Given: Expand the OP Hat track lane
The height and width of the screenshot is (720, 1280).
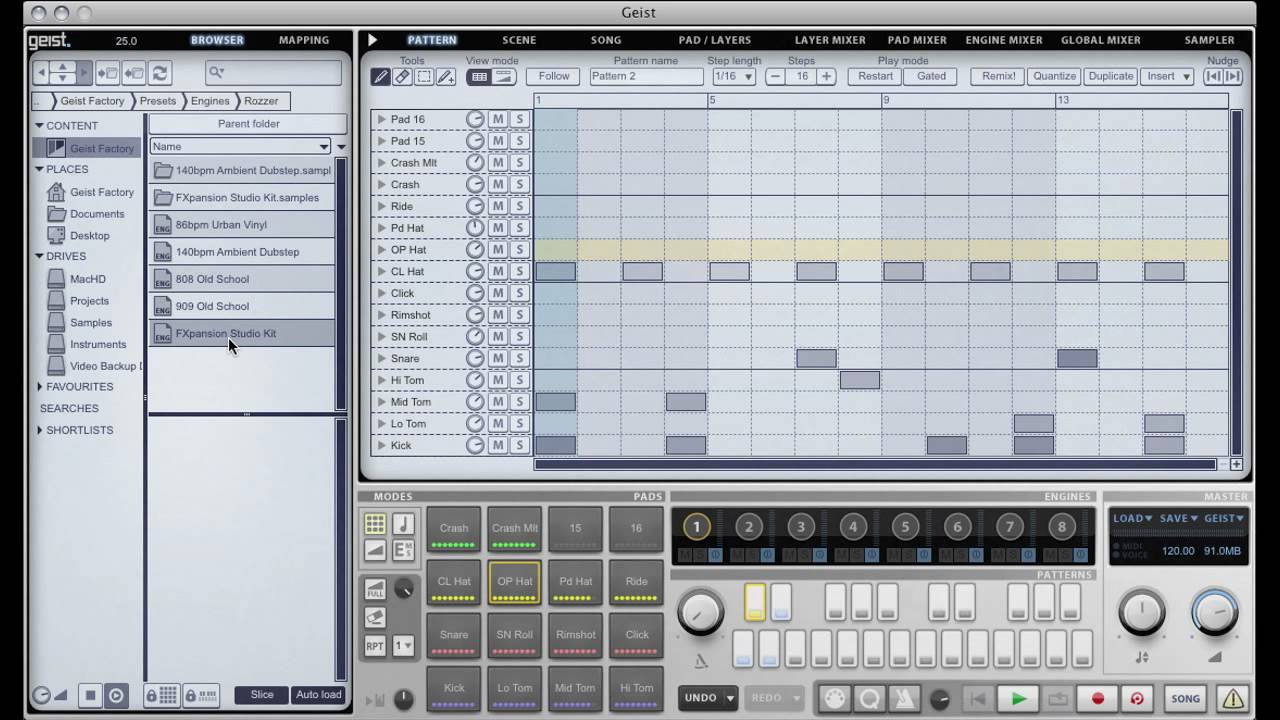Looking at the screenshot, I should (381, 250).
